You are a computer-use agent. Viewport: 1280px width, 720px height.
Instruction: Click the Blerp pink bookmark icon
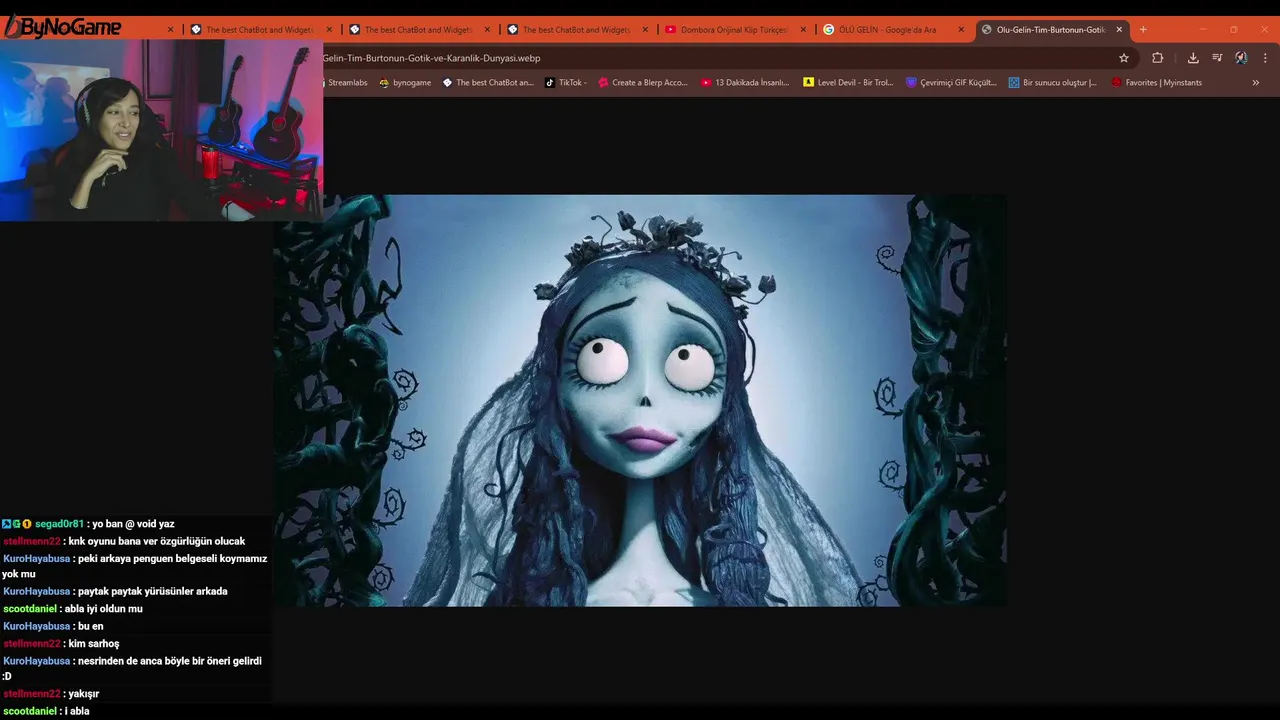tap(603, 82)
